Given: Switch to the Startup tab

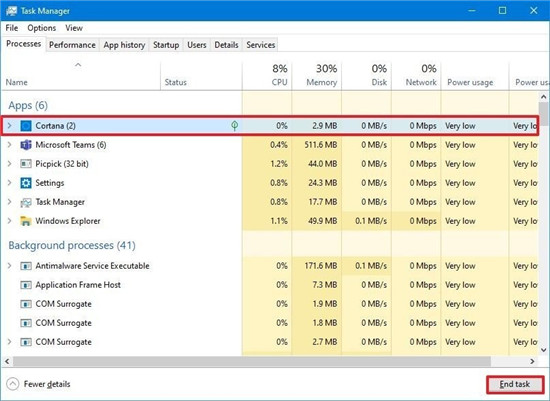Looking at the screenshot, I should 166,45.
